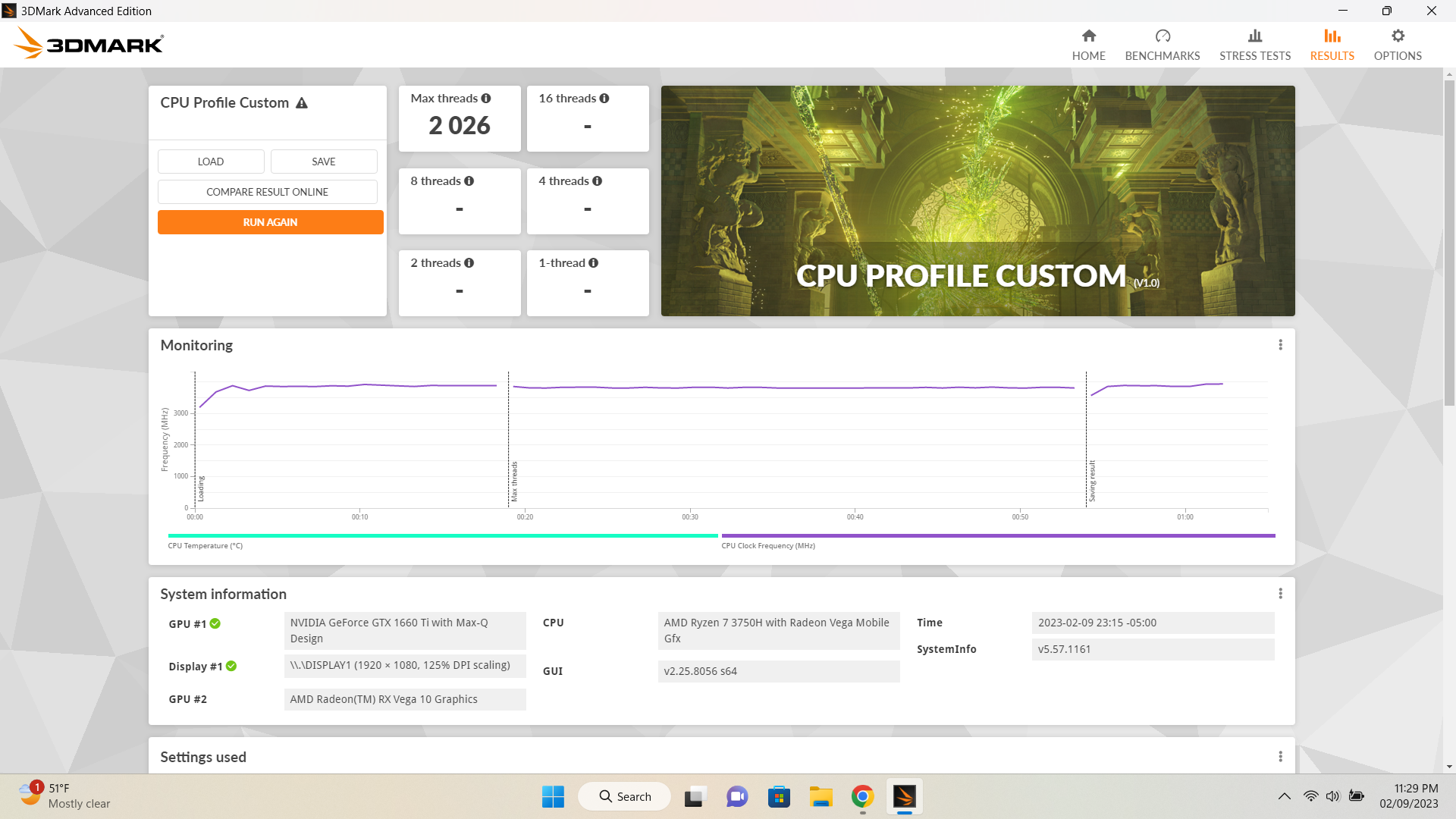Click the info icon next to 4 threads
This screenshot has height=819, width=1456.
pos(598,181)
